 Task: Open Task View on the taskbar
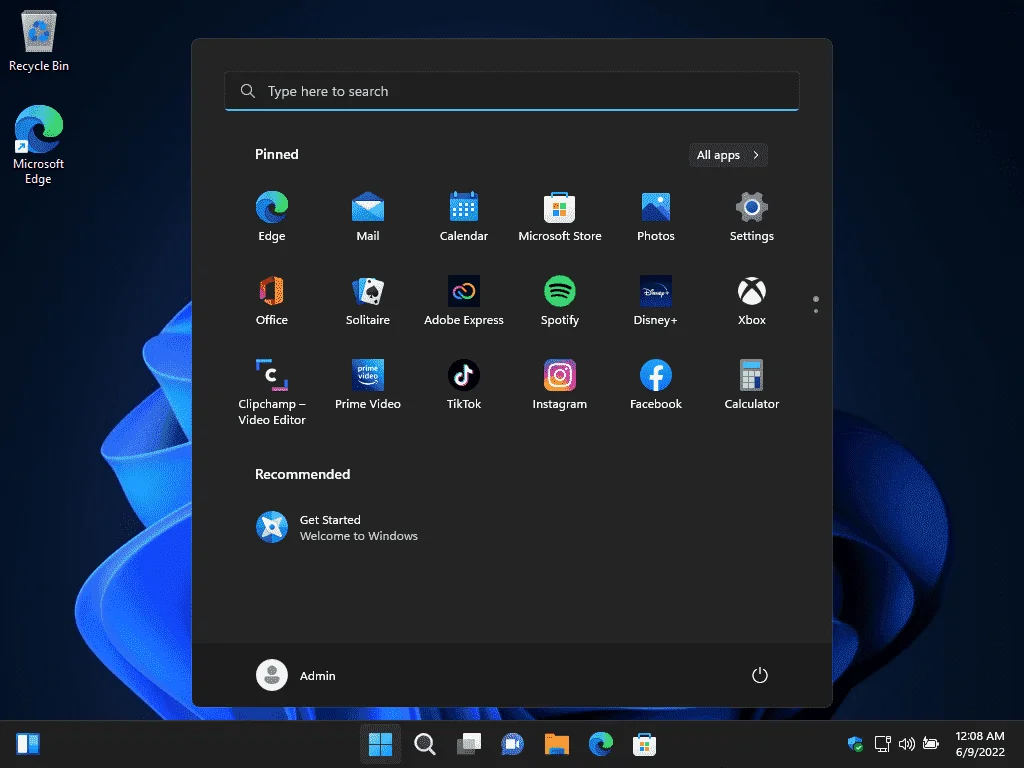[x=468, y=744]
